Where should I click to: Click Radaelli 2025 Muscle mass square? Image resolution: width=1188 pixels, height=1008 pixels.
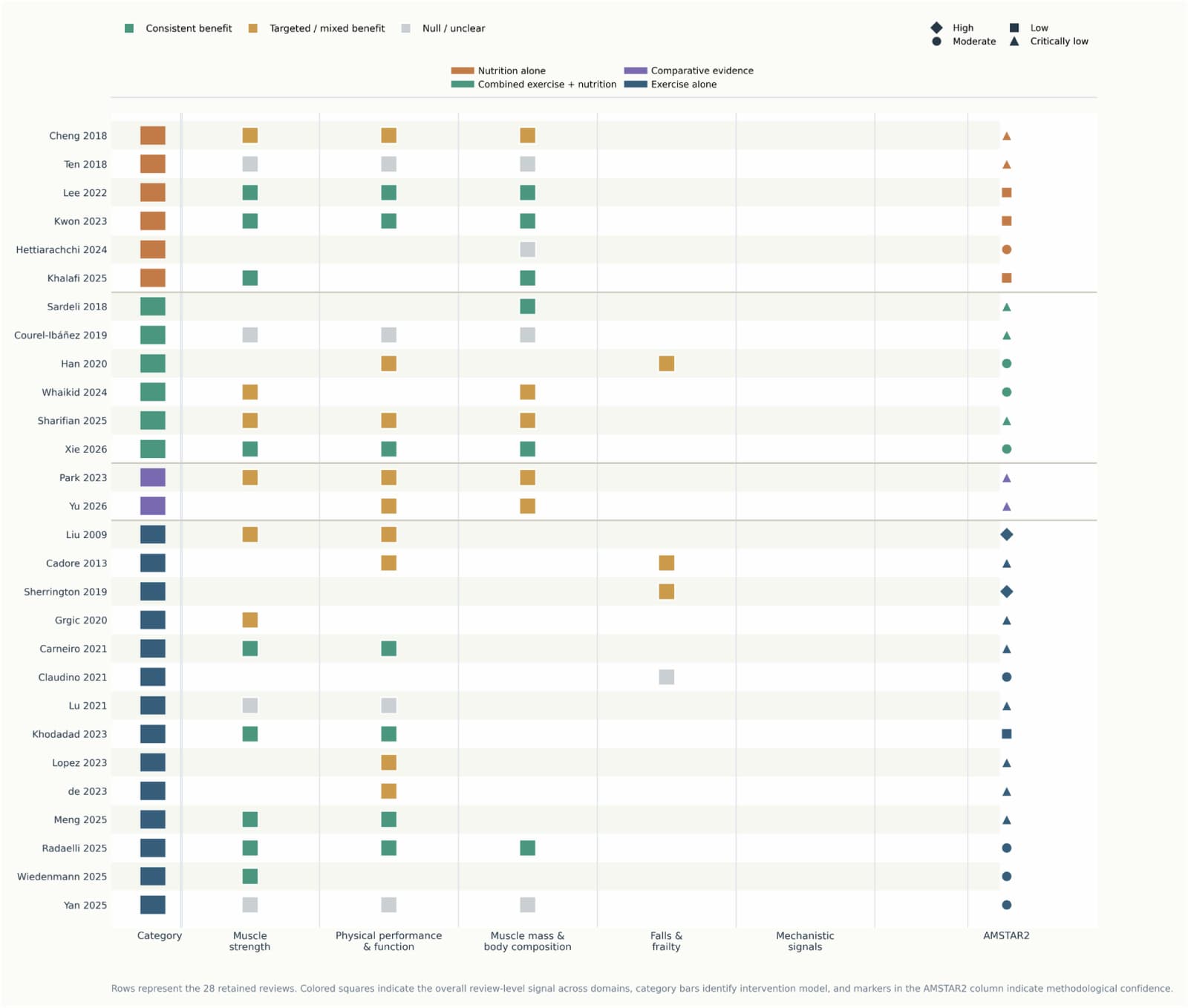click(x=528, y=848)
